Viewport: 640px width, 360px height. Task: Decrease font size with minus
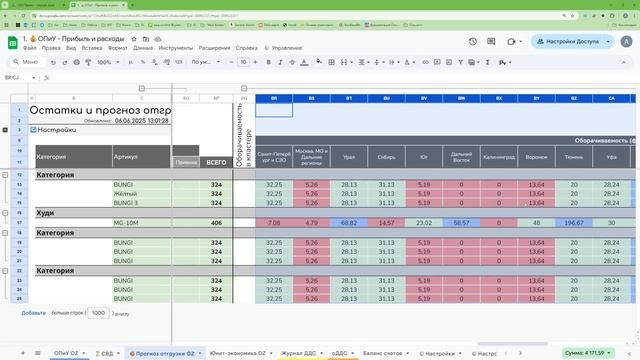231,62
